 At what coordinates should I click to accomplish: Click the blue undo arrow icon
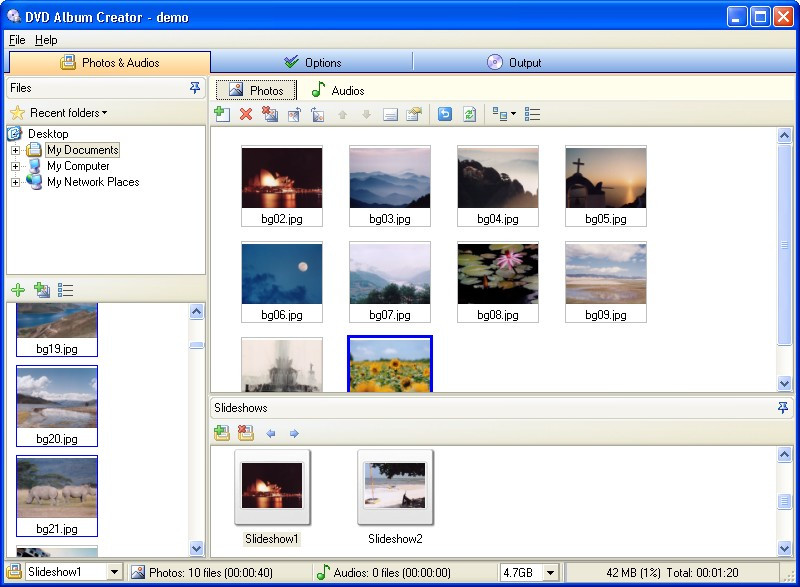[x=445, y=114]
